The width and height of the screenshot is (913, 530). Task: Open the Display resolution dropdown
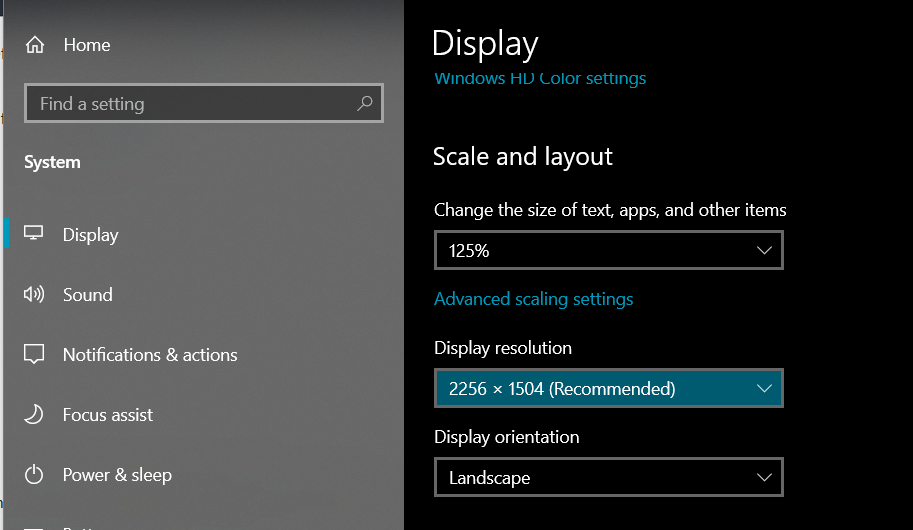(608, 388)
